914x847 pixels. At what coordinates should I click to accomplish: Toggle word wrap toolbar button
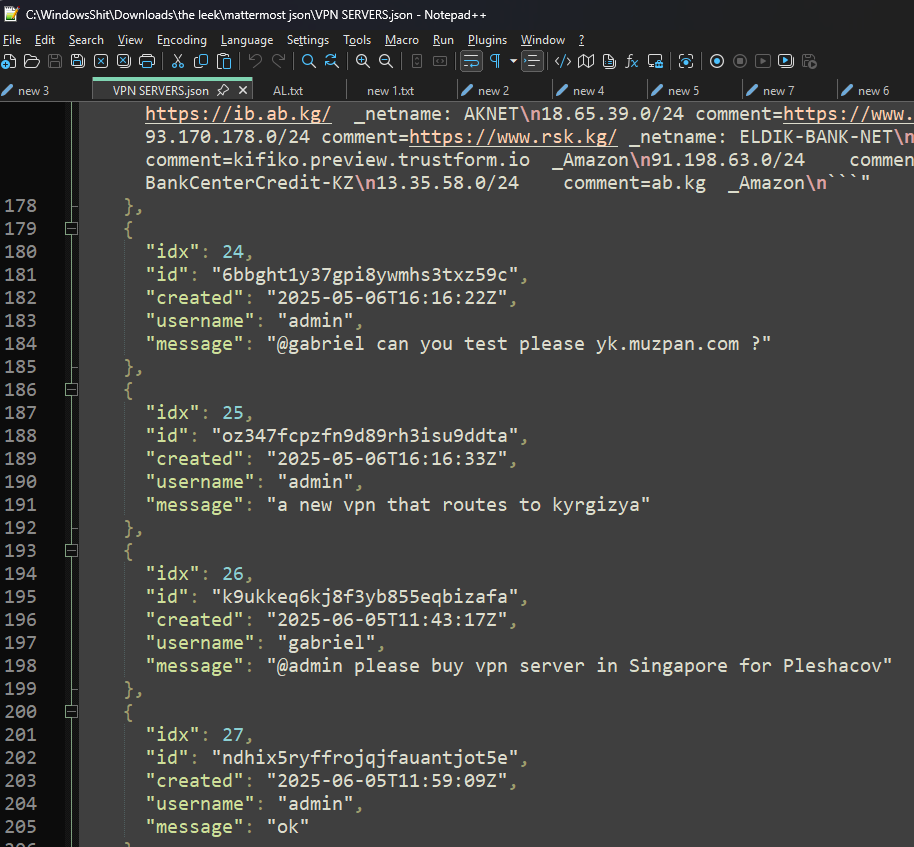(x=471, y=61)
